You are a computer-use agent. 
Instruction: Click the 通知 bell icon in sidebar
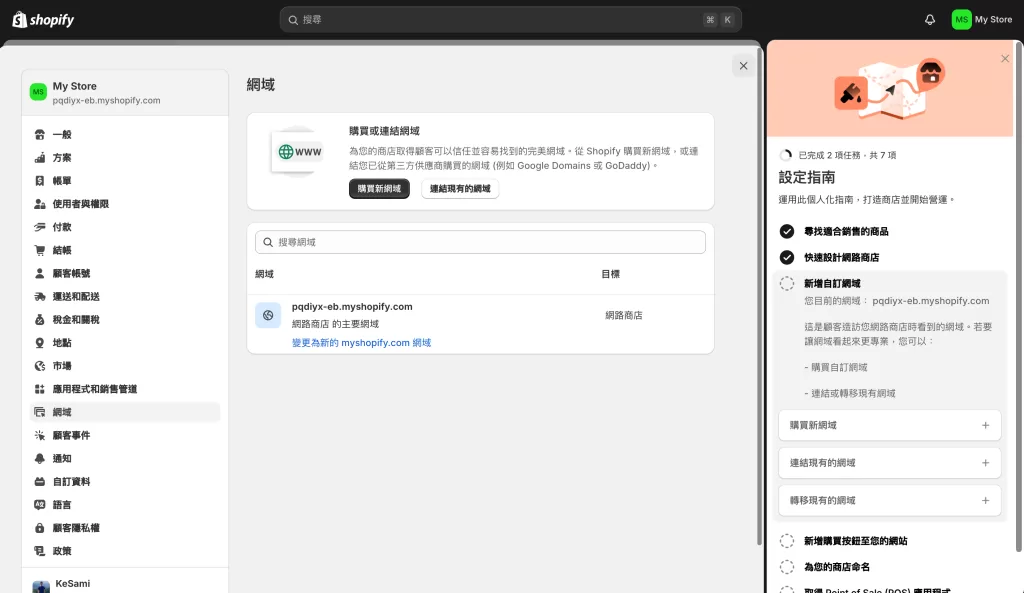40,458
